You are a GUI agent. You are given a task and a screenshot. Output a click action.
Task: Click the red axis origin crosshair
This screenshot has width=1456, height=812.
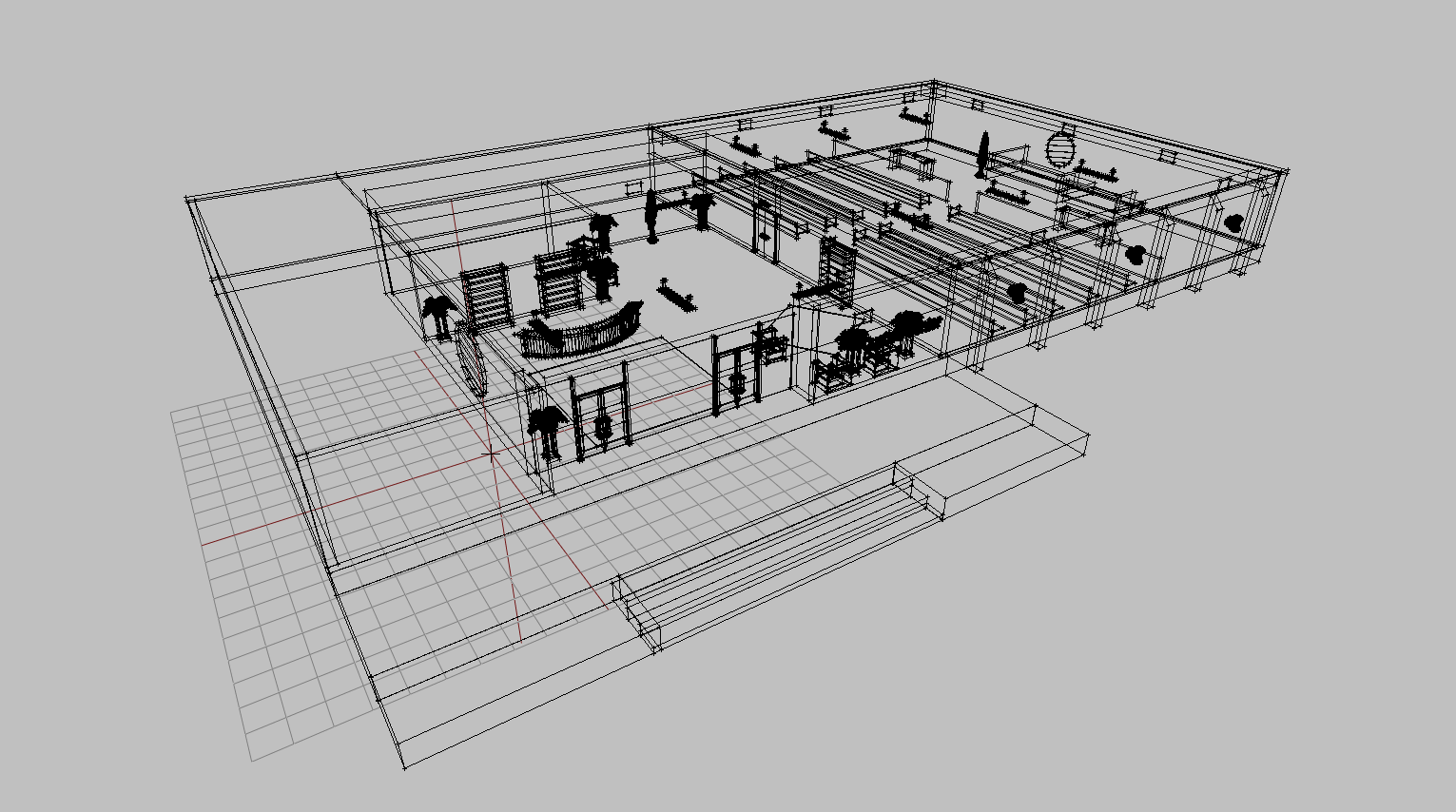[x=491, y=455]
